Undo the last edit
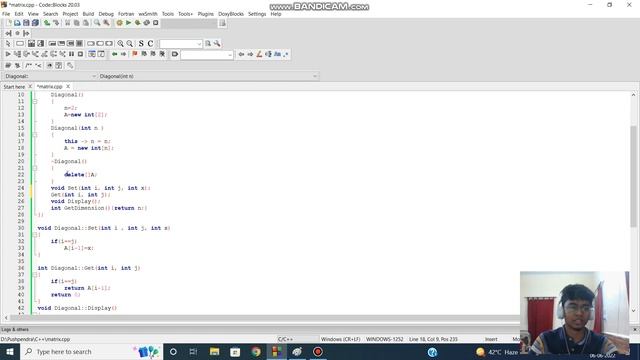 (x=47, y=23)
